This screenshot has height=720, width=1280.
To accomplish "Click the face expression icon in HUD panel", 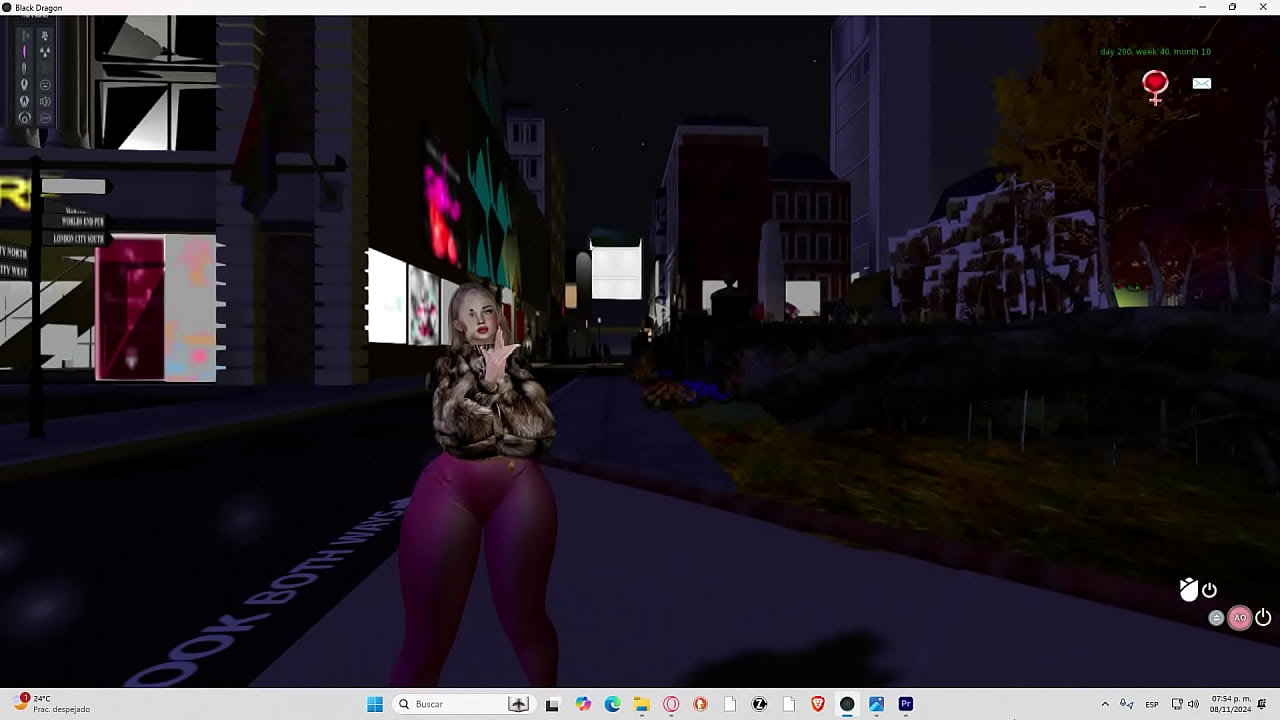I will (x=45, y=85).
